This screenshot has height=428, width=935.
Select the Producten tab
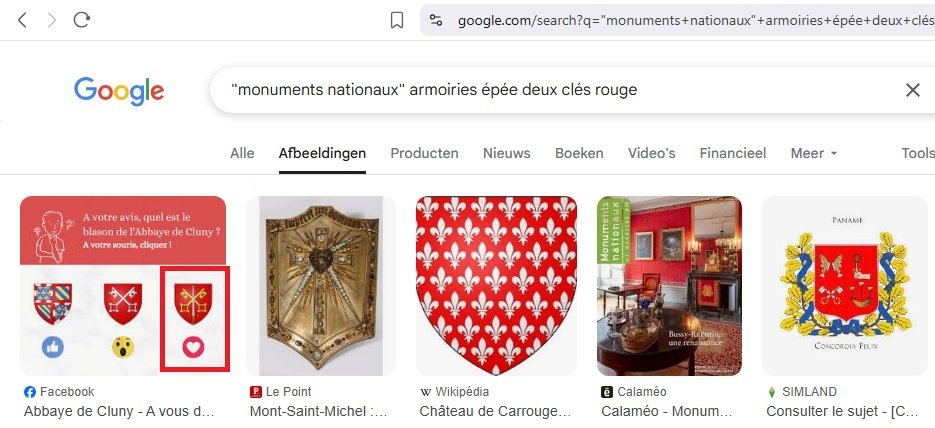(x=424, y=153)
